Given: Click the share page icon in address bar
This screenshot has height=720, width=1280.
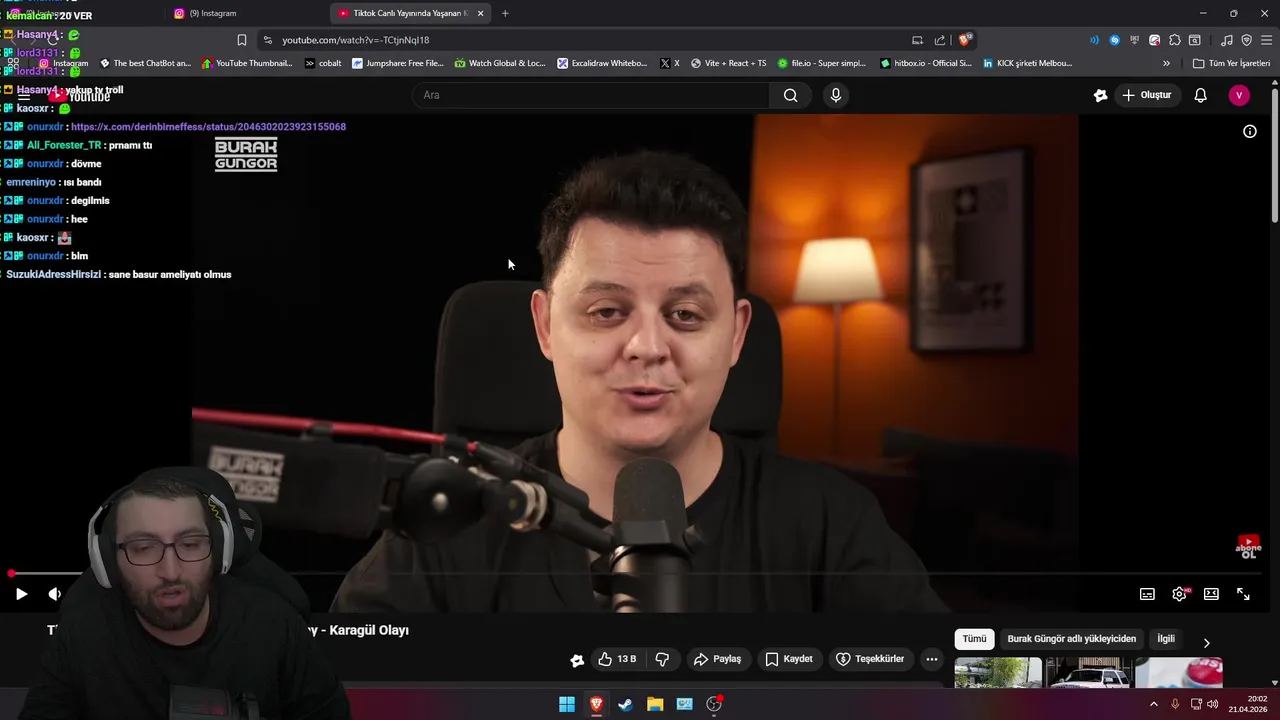Looking at the screenshot, I should 939,40.
